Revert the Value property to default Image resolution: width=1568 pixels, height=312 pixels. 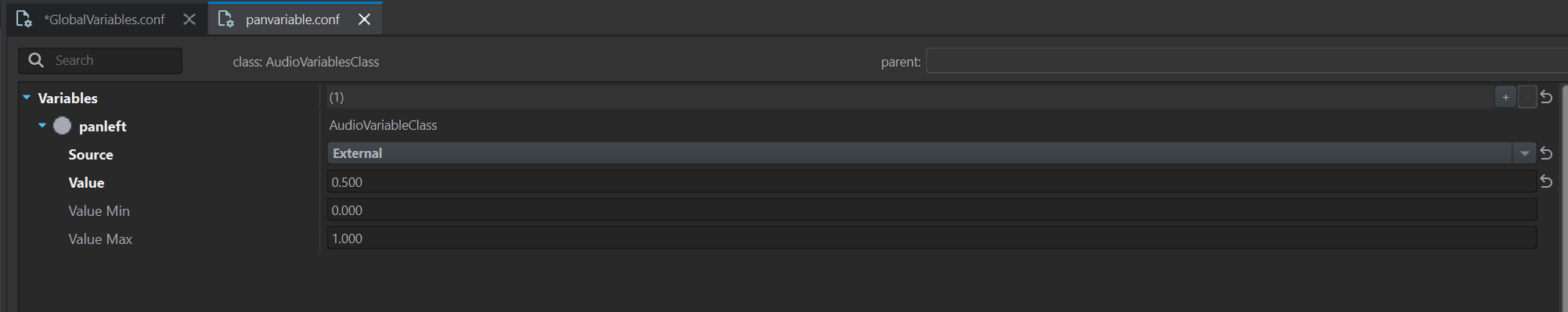[1546, 181]
